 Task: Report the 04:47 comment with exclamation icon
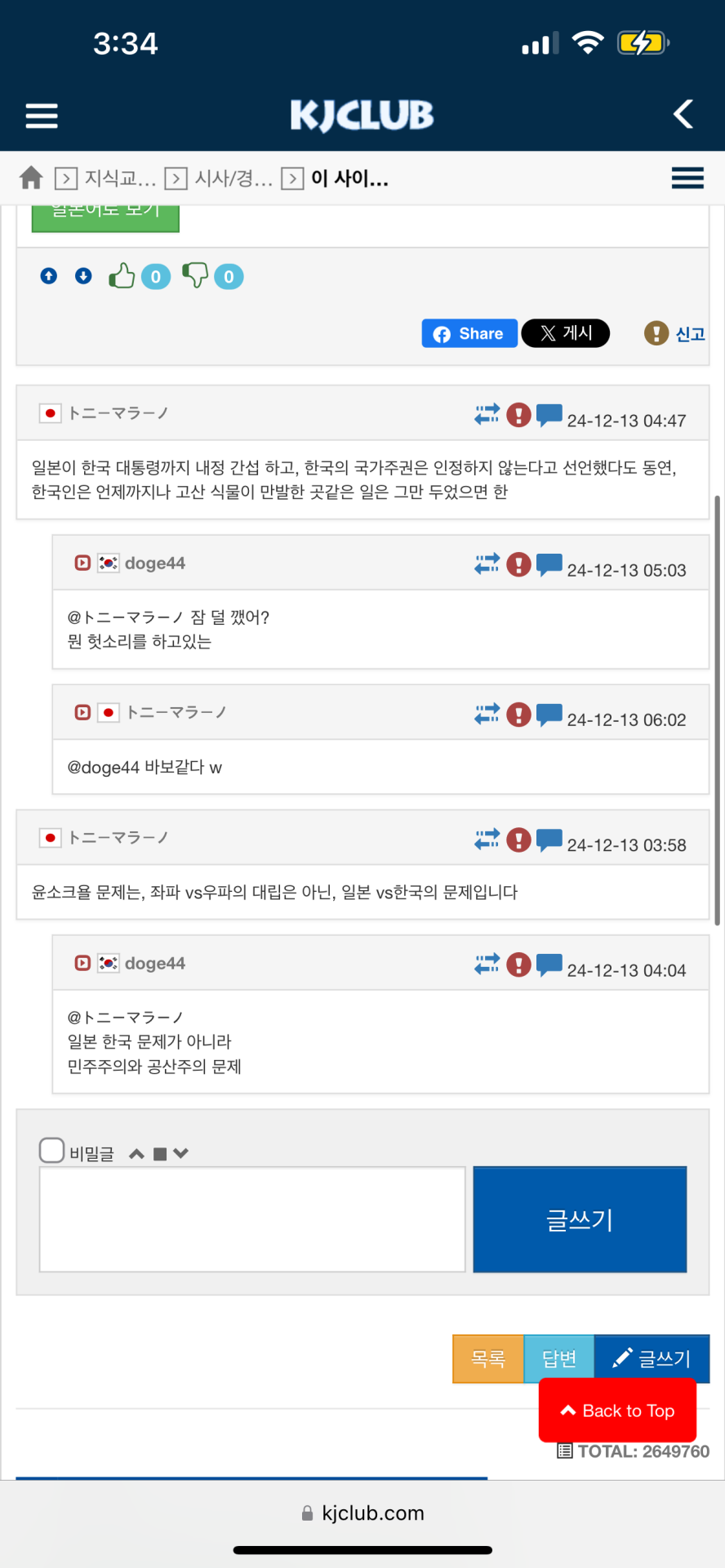[x=518, y=415]
